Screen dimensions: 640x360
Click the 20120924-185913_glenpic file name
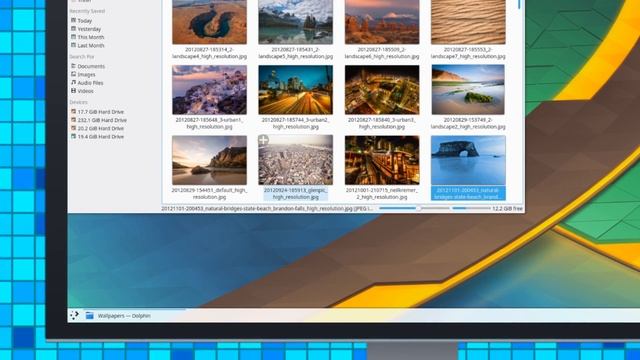296,193
